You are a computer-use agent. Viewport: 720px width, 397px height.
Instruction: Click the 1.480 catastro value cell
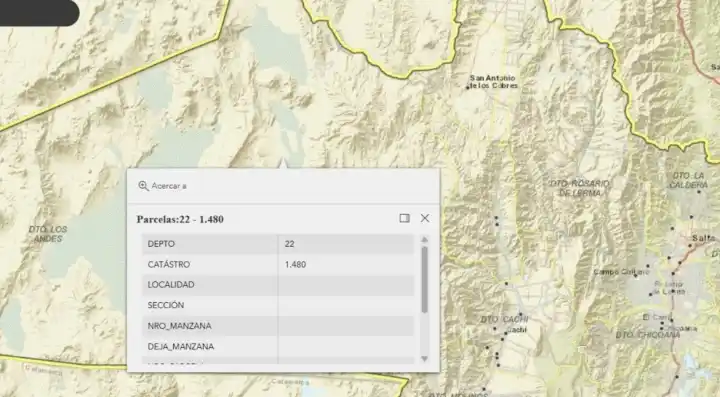click(346, 264)
